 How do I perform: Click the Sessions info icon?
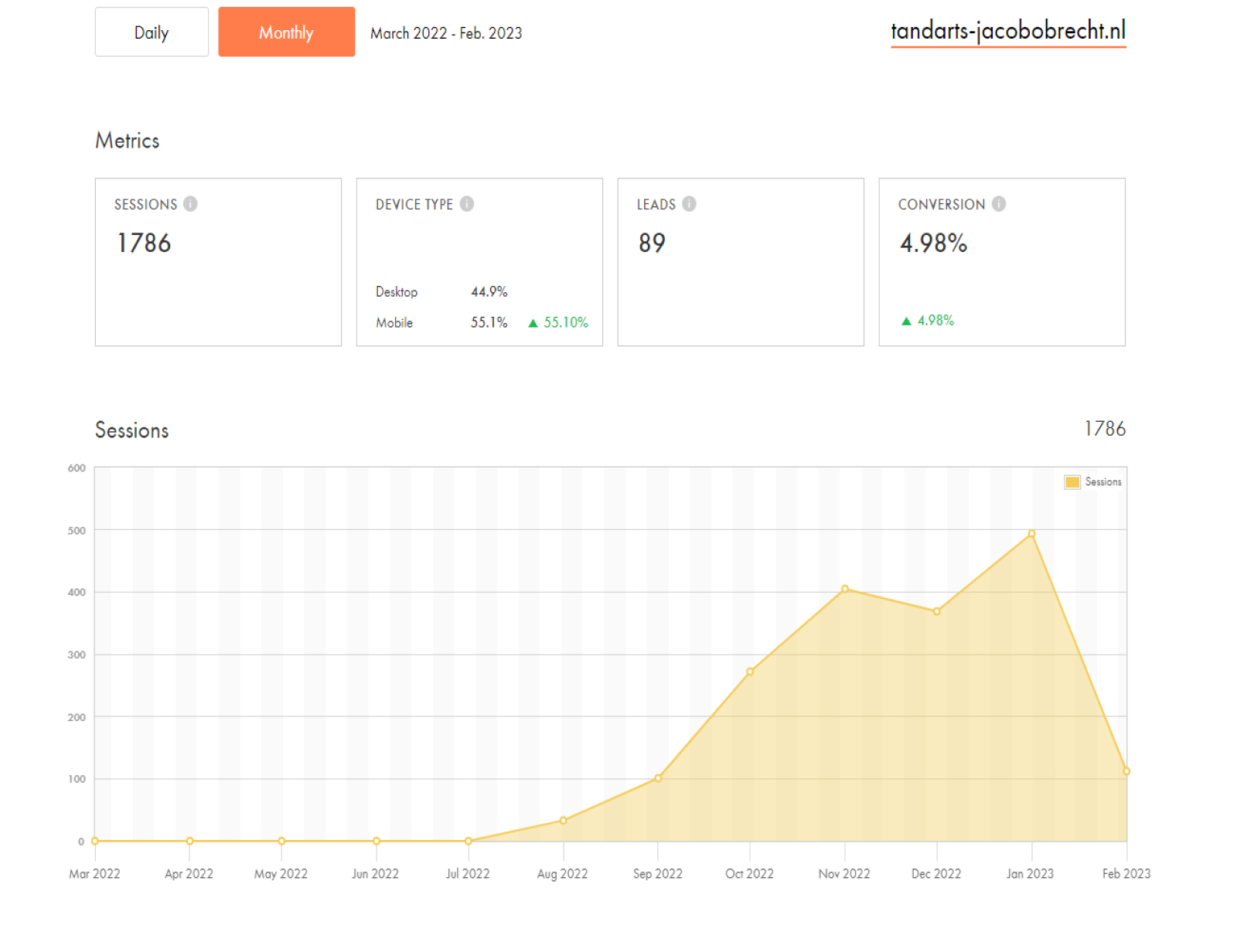[x=190, y=203]
